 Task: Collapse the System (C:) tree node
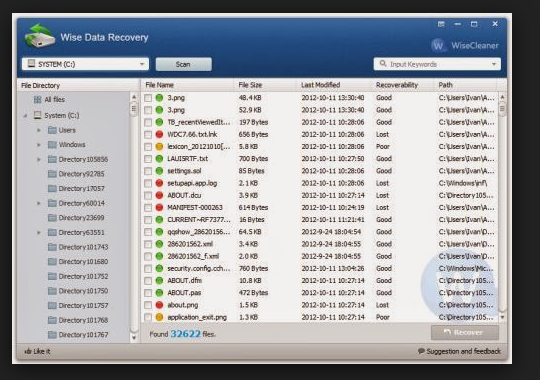(x=25, y=116)
